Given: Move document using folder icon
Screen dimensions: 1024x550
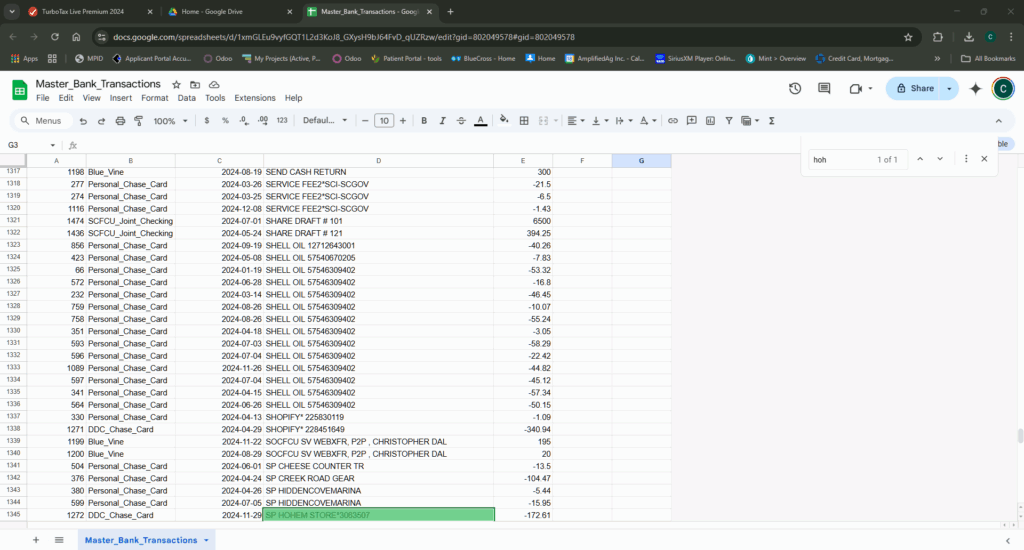Looking at the screenshot, I should pyautogui.click(x=195, y=85).
